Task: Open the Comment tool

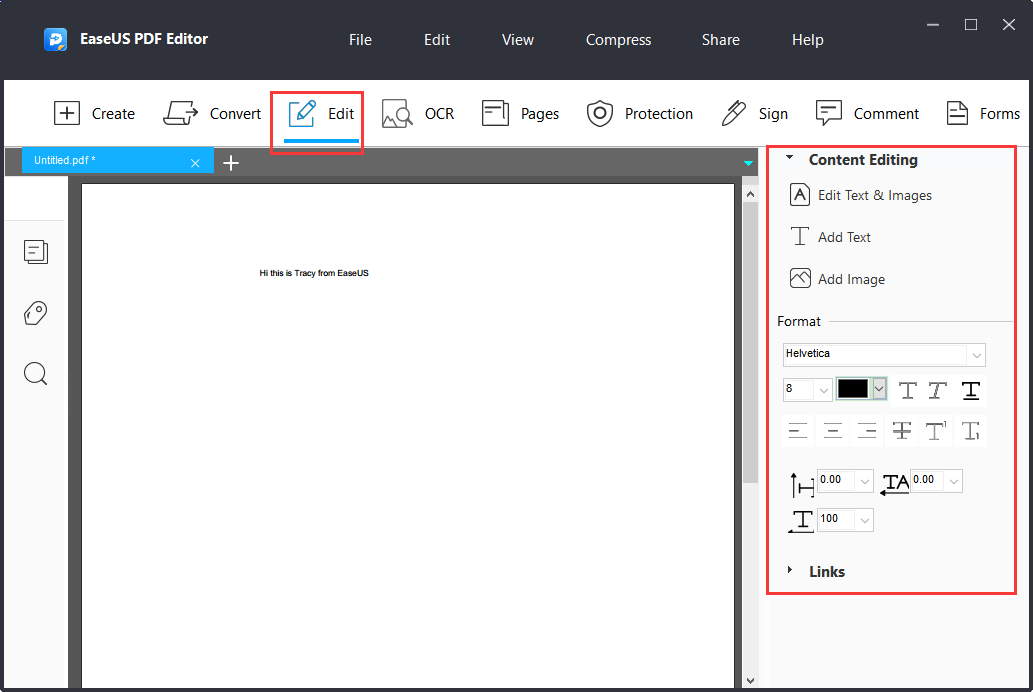Action: (x=867, y=113)
